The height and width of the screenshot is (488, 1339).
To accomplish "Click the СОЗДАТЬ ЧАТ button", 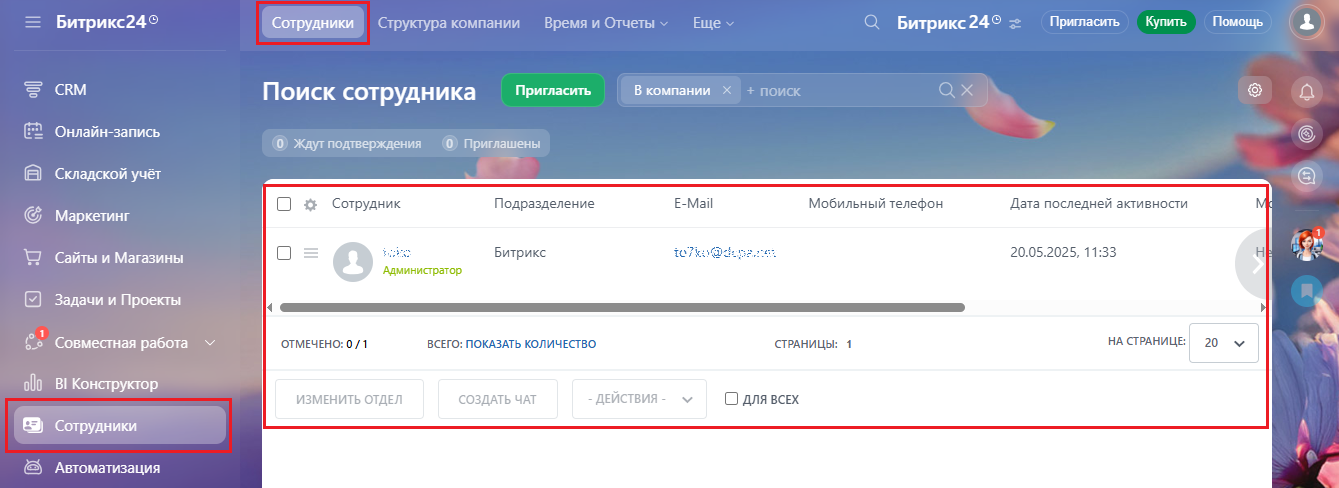I will tap(498, 399).
